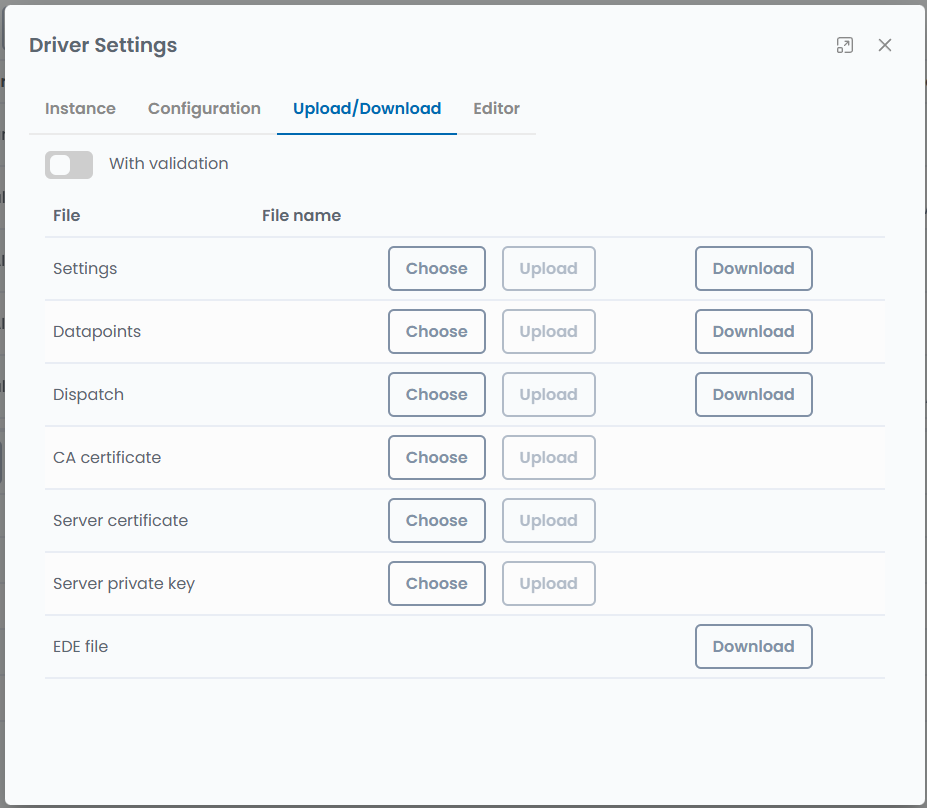
Task: Click the File name column header
Action: (302, 215)
